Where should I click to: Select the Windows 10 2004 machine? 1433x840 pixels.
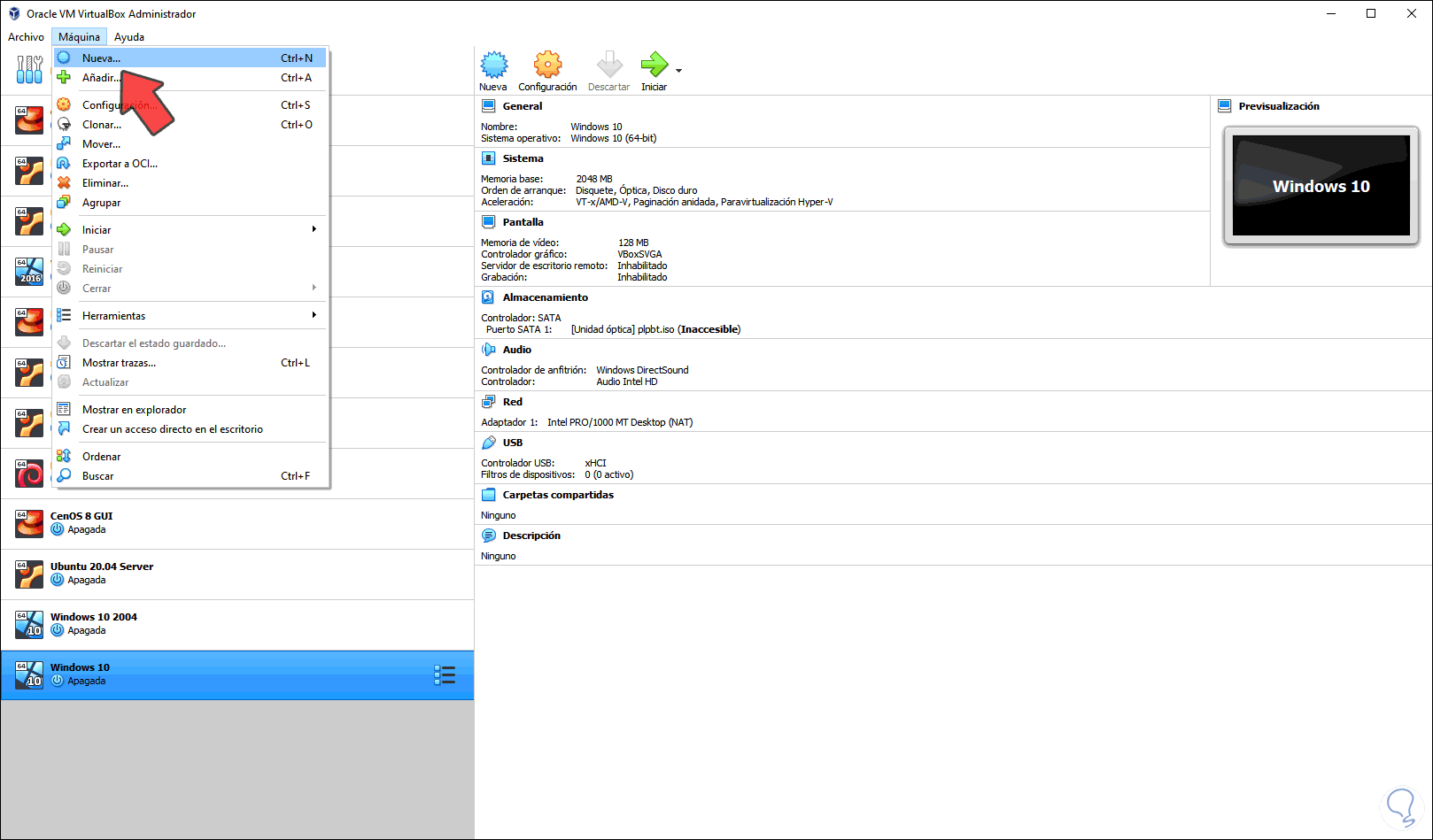click(x=237, y=625)
